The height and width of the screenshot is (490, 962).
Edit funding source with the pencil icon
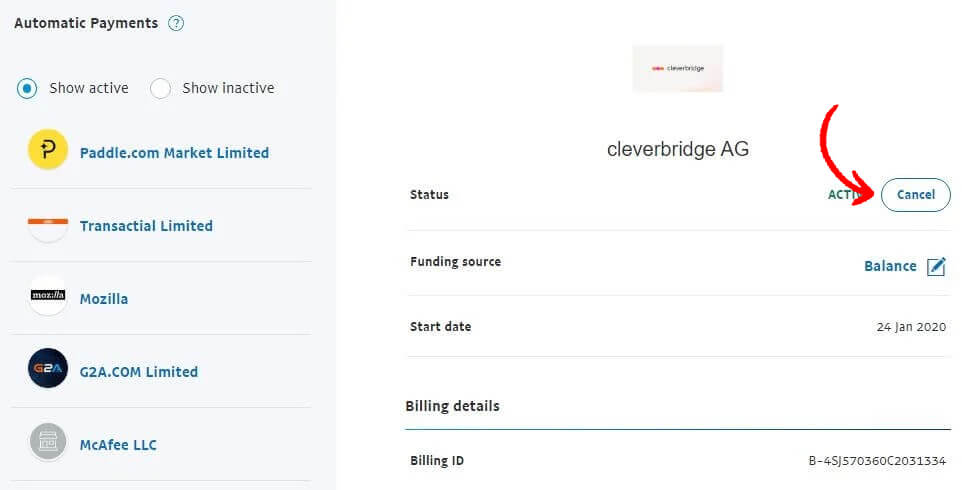tap(936, 266)
